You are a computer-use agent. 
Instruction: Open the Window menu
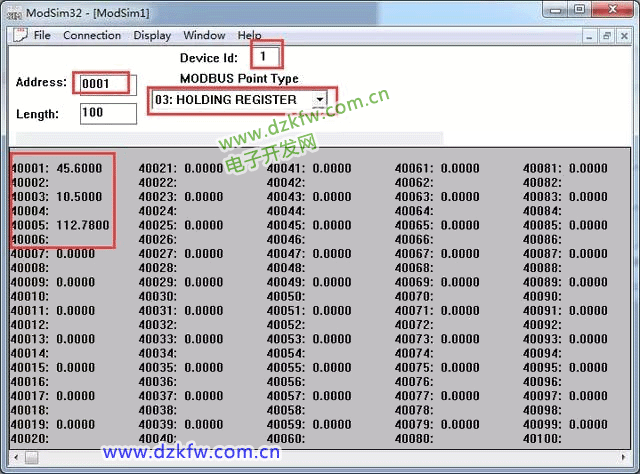point(204,35)
